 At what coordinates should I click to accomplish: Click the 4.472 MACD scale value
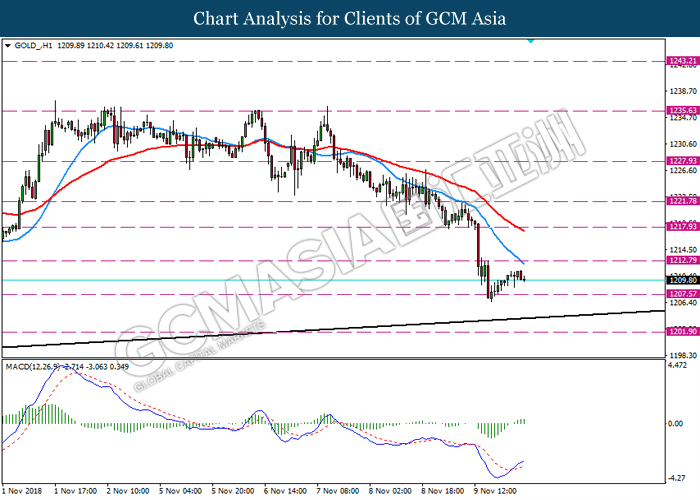[677, 366]
